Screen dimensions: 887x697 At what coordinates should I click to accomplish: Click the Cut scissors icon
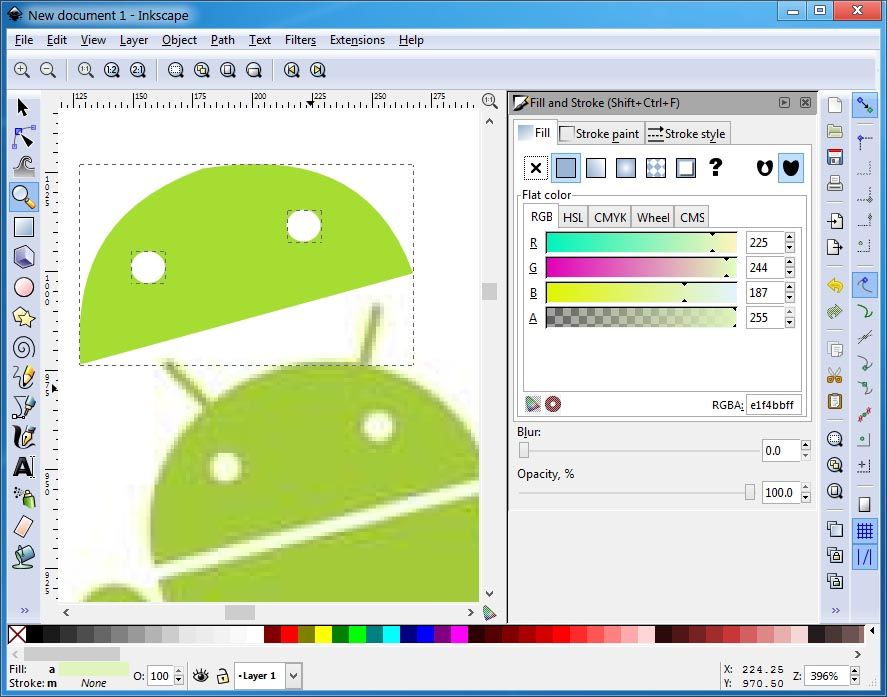pos(835,375)
